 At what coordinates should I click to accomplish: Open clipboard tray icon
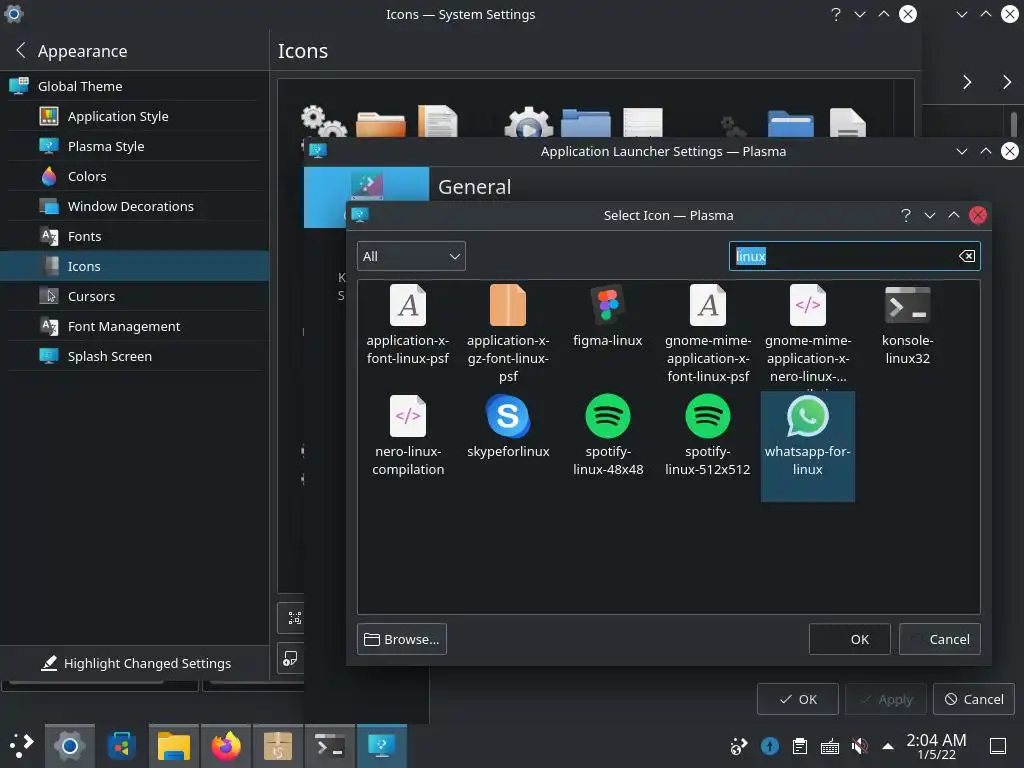tap(799, 746)
